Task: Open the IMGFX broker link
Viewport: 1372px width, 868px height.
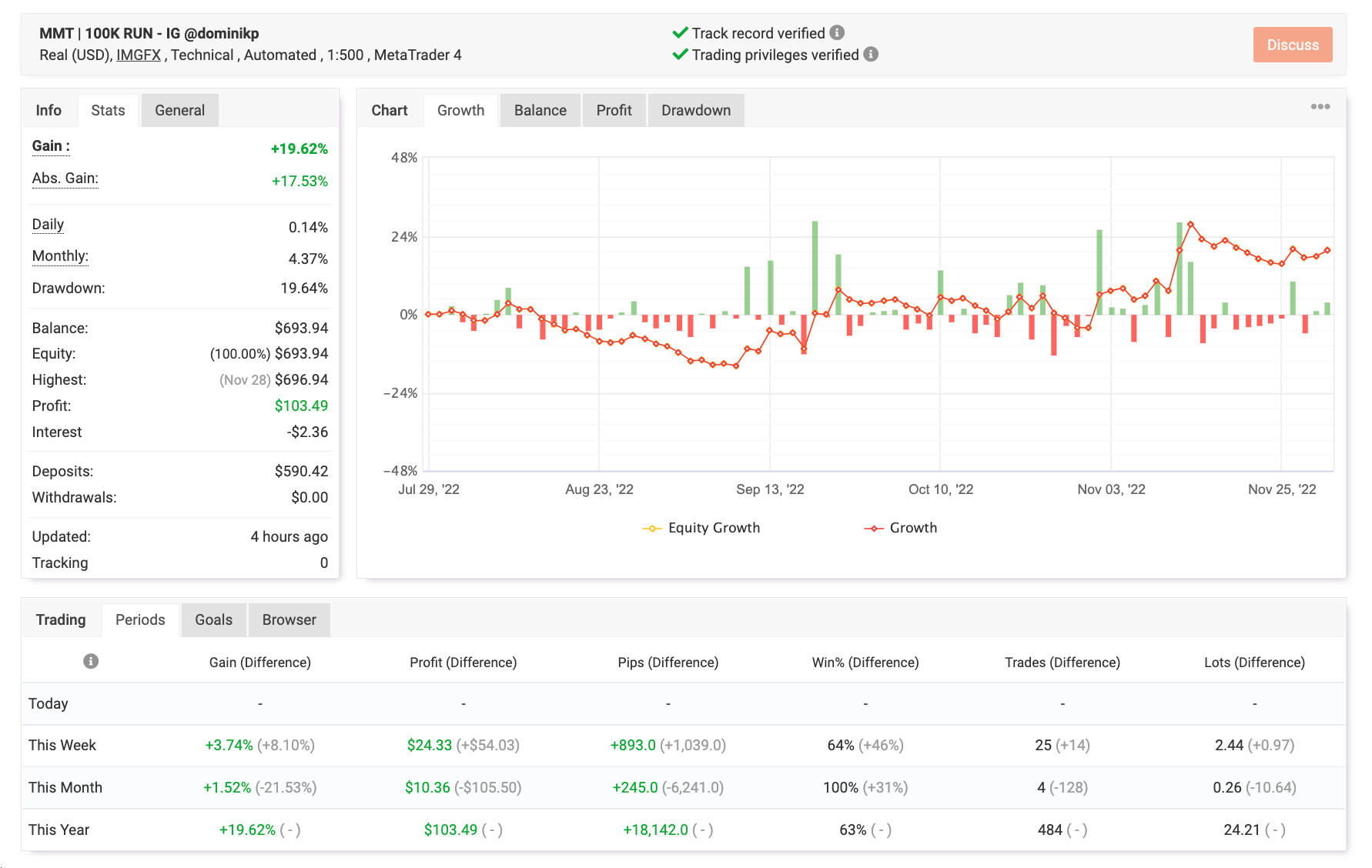Action: (x=139, y=55)
